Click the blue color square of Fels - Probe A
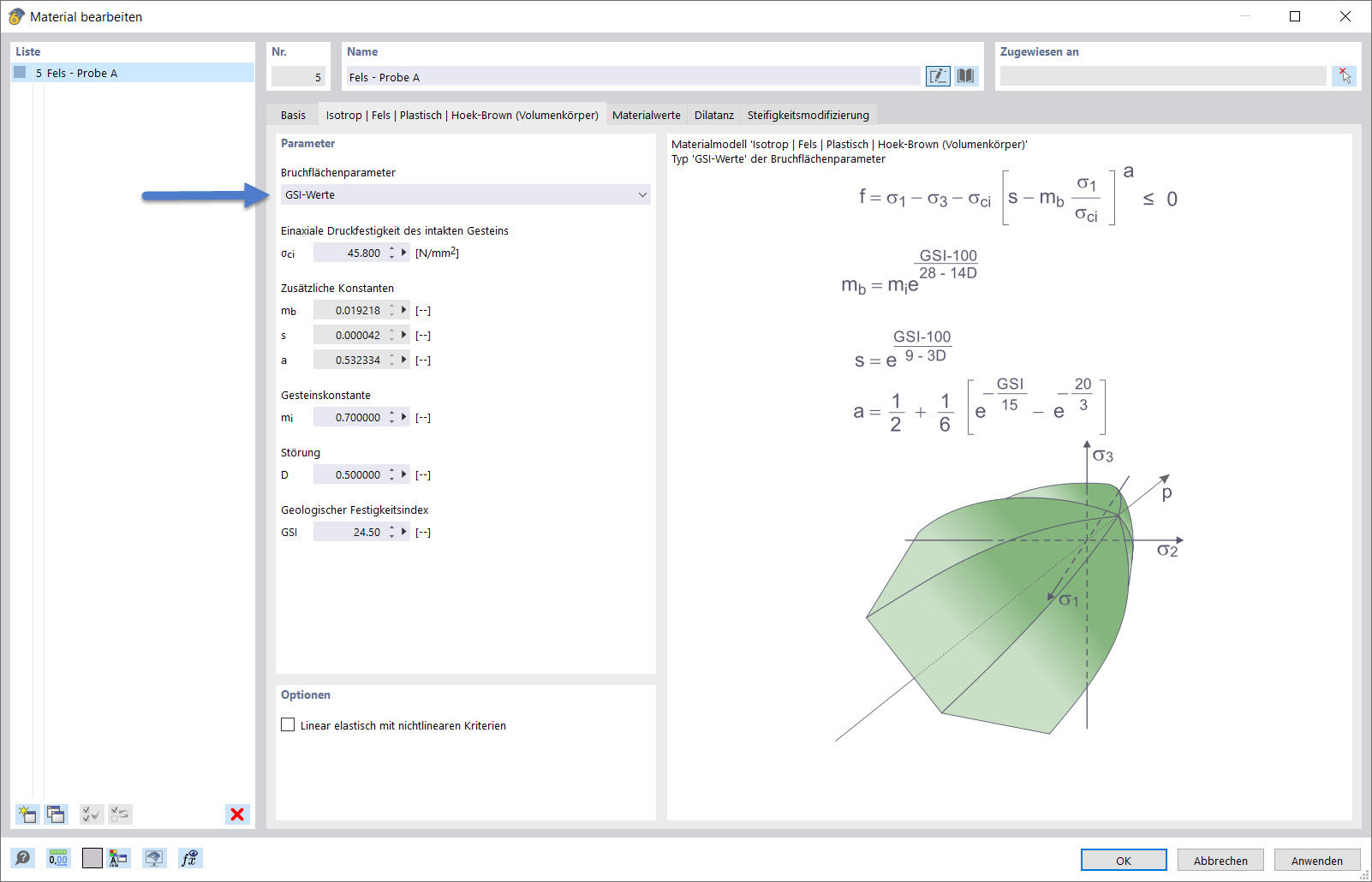Screen dimensions: 1372x882 click(20, 73)
